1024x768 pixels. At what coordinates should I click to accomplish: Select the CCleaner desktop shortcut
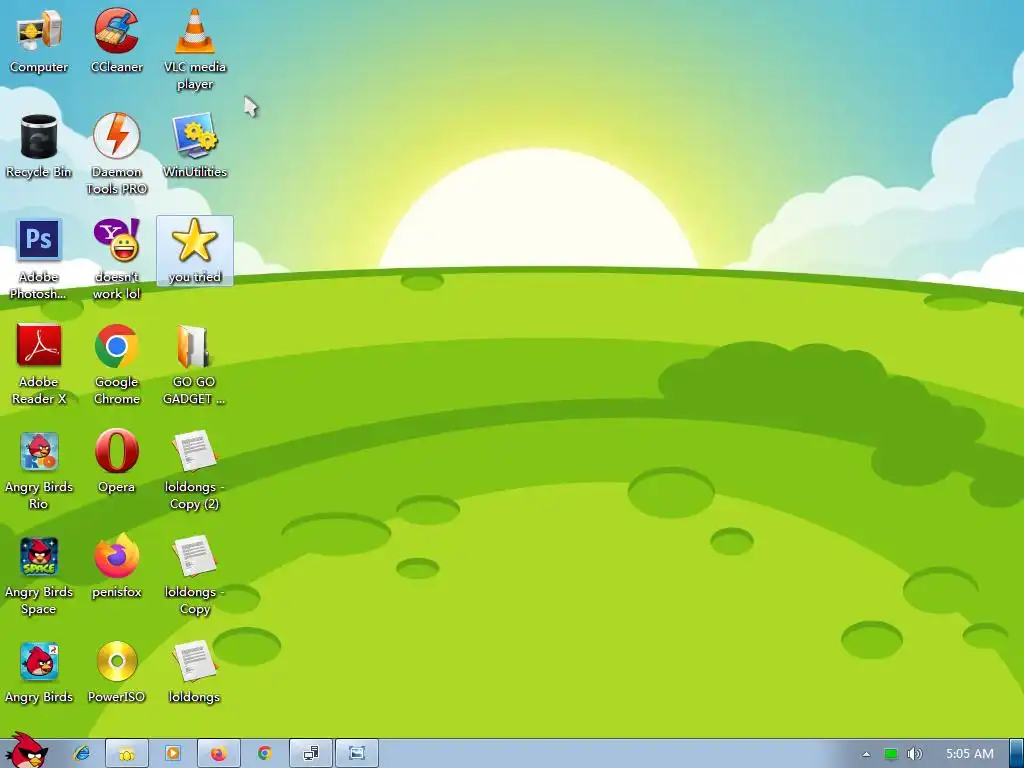point(116,42)
